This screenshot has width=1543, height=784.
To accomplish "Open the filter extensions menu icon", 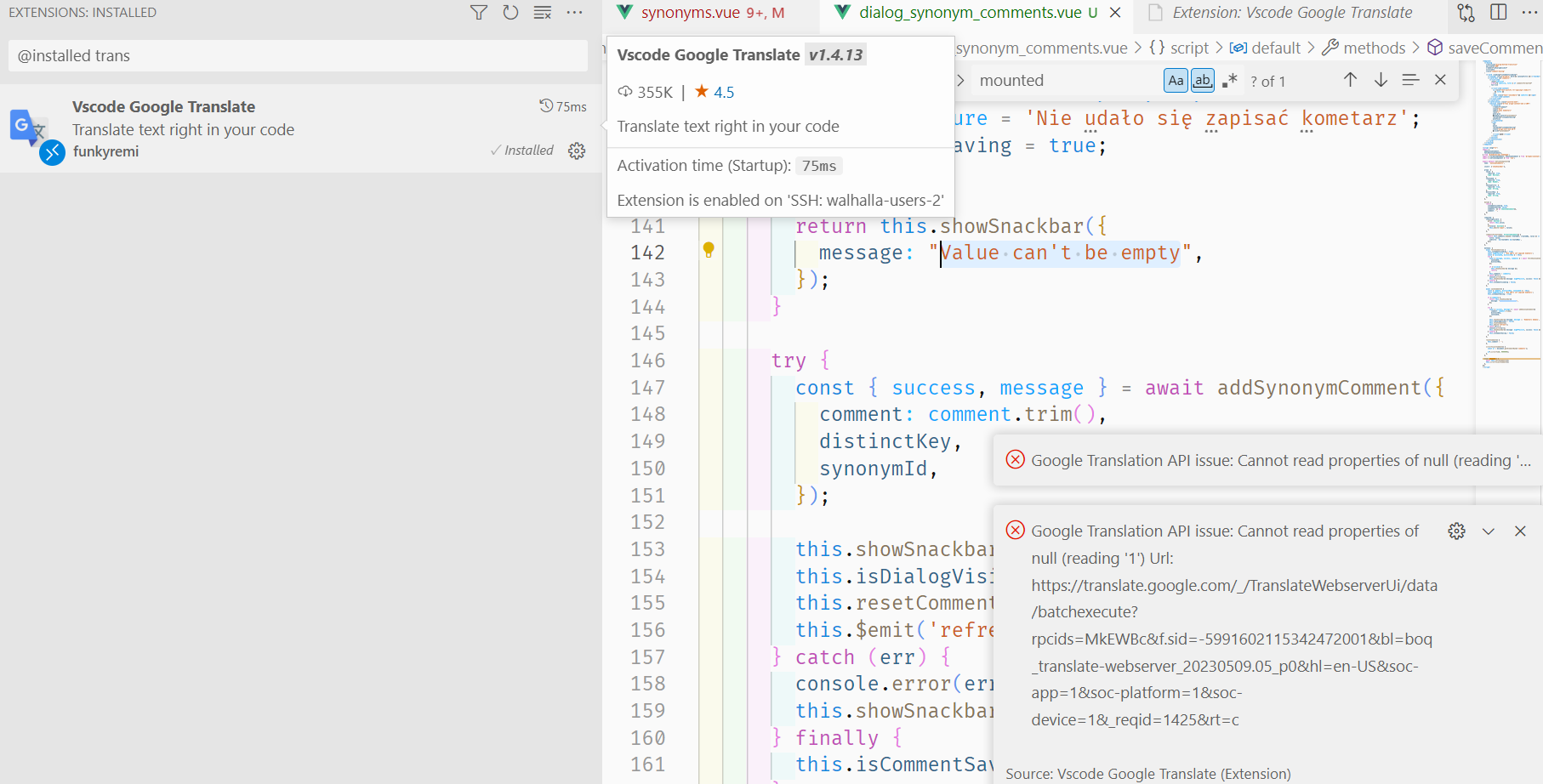I will tap(480, 13).
